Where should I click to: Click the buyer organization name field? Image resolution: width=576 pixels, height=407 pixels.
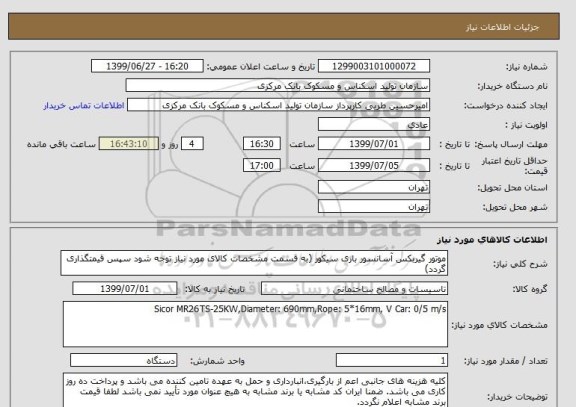[x=278, y=85]
